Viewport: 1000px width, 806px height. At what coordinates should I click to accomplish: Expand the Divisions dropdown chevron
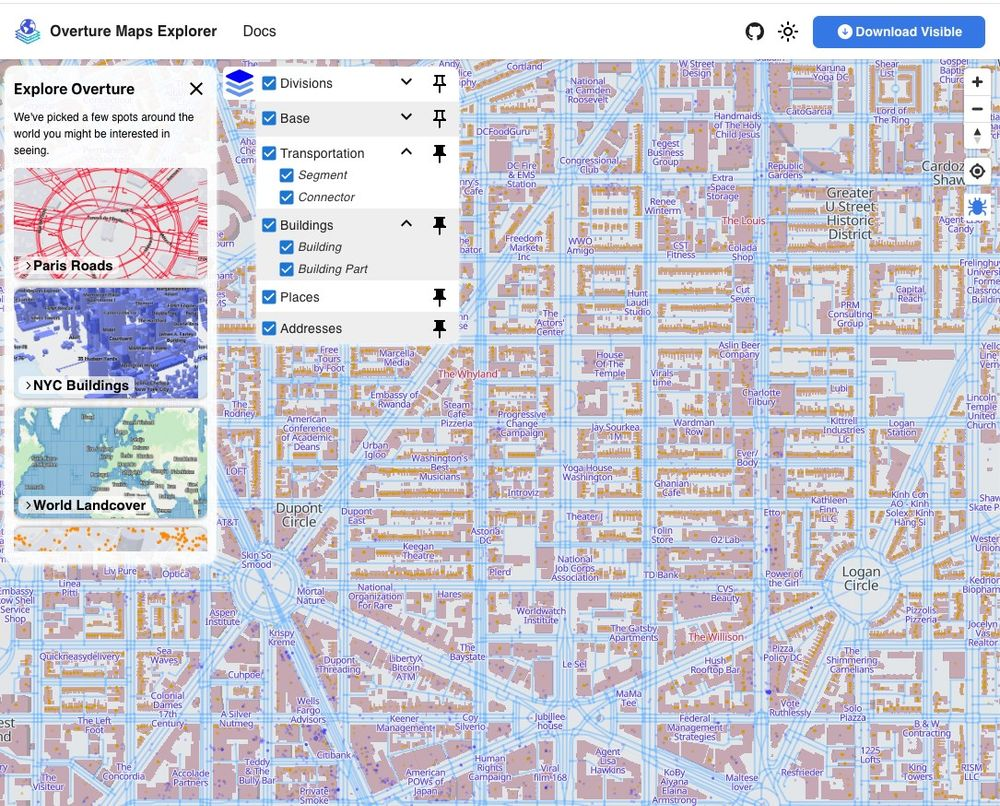pyautogui.click(x=404, y=83)
